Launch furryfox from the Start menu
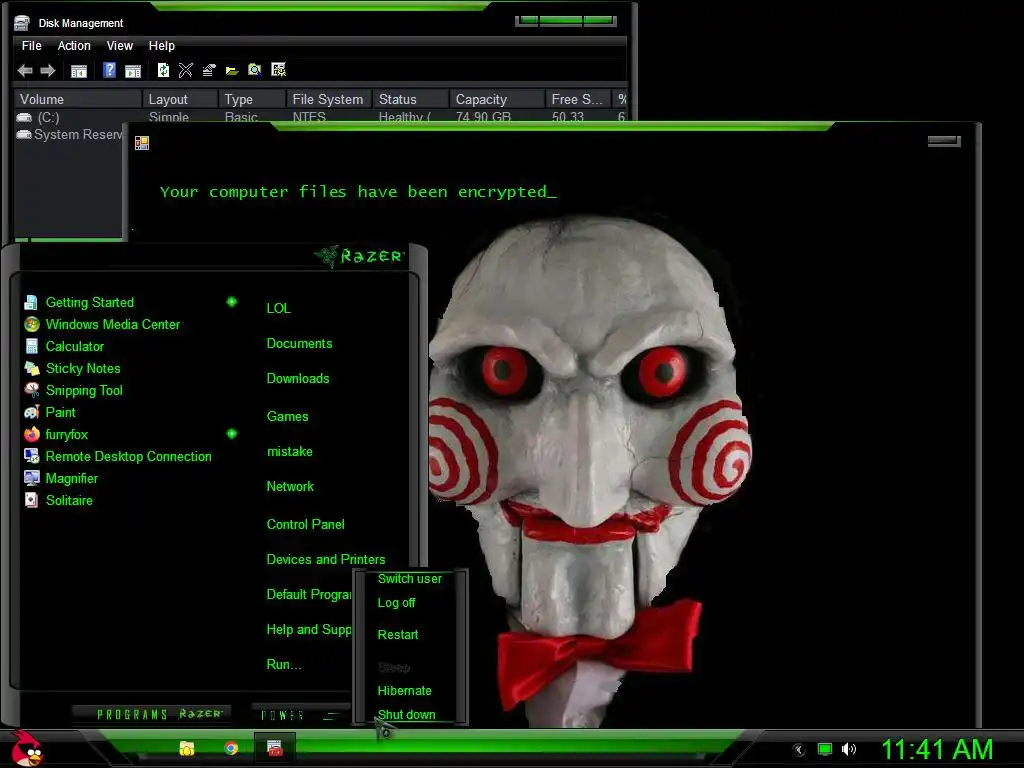Viewport: 1024px width, 768px height. (66, 434)
